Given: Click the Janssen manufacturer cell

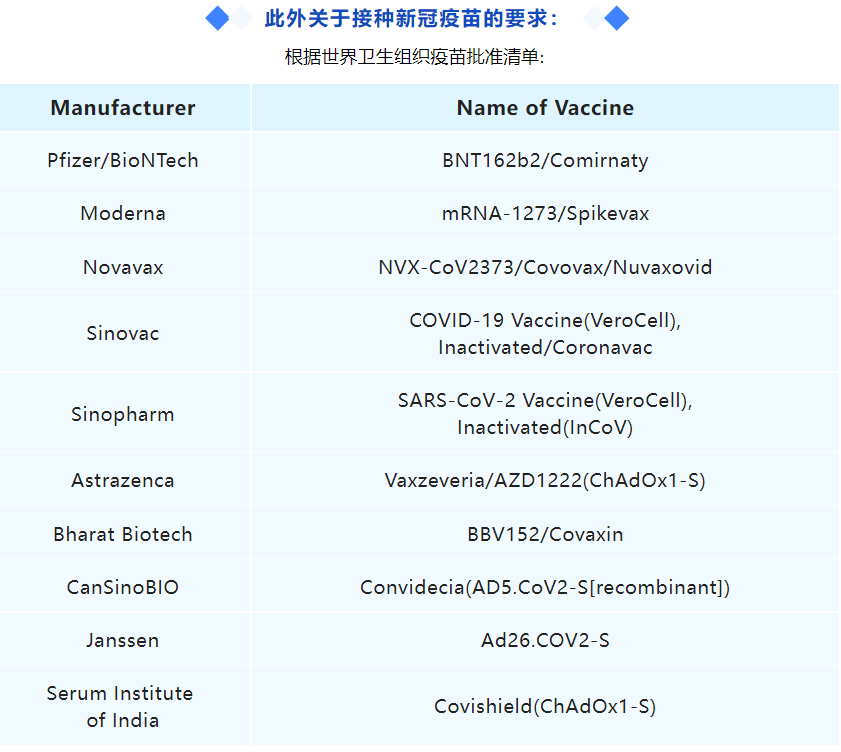Looking at the screenshot, I should click(x=123, y=640).
